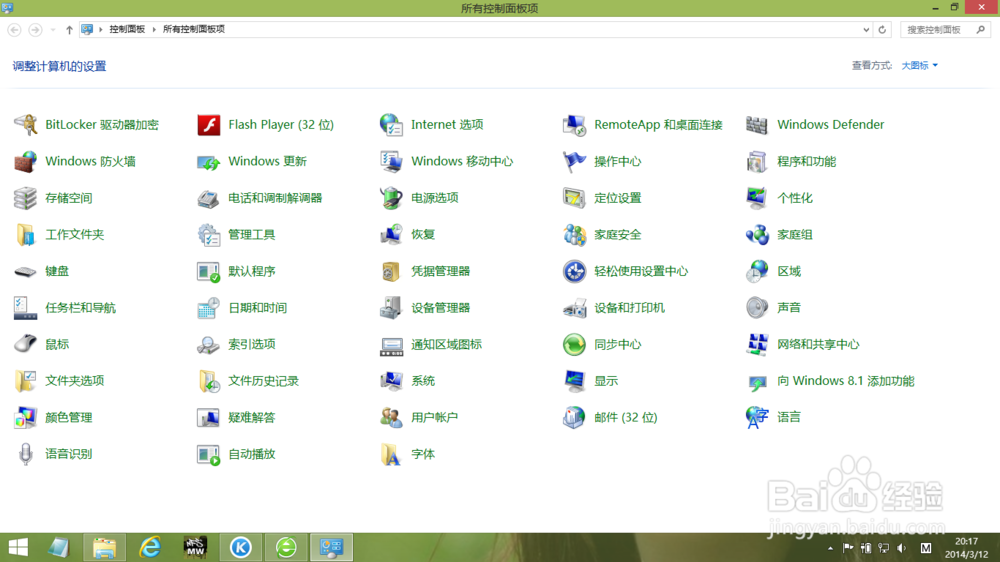Open RemoteApp 和桌面连接 link
This screenshot has height=562, width=1000.
(x=658, y=124)
